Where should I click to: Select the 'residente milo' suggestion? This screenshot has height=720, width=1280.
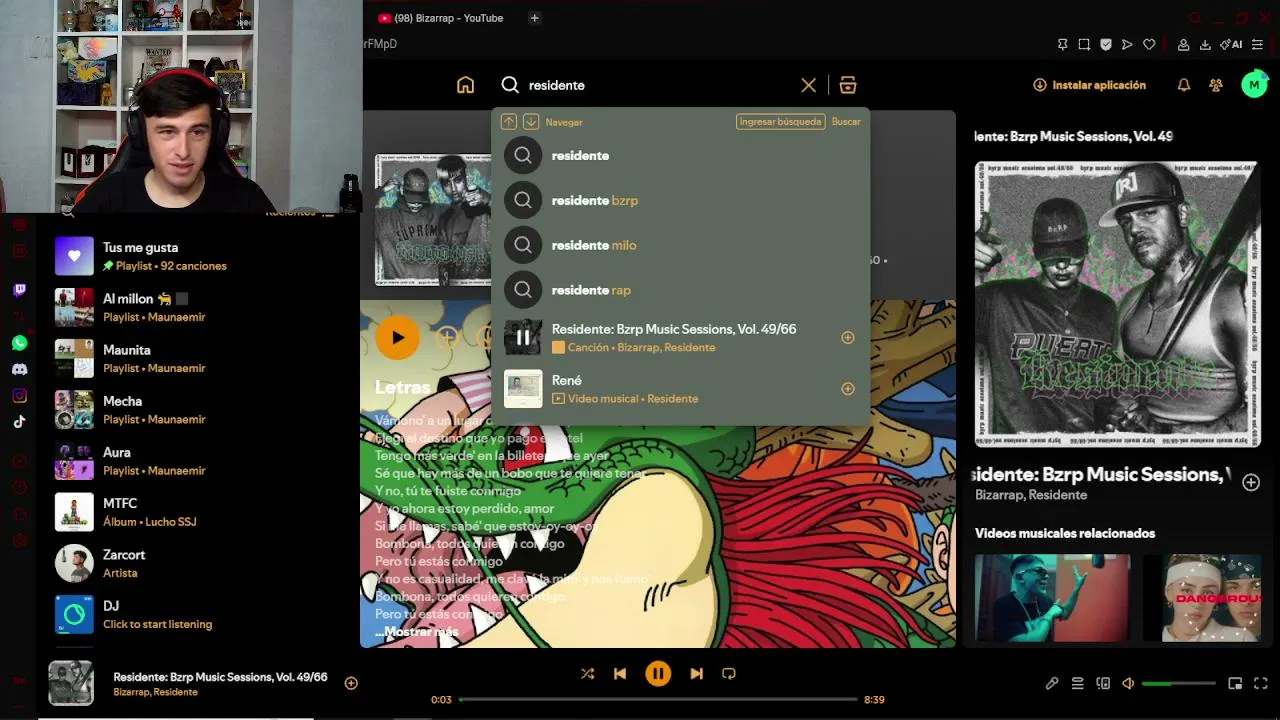point(681,245)
